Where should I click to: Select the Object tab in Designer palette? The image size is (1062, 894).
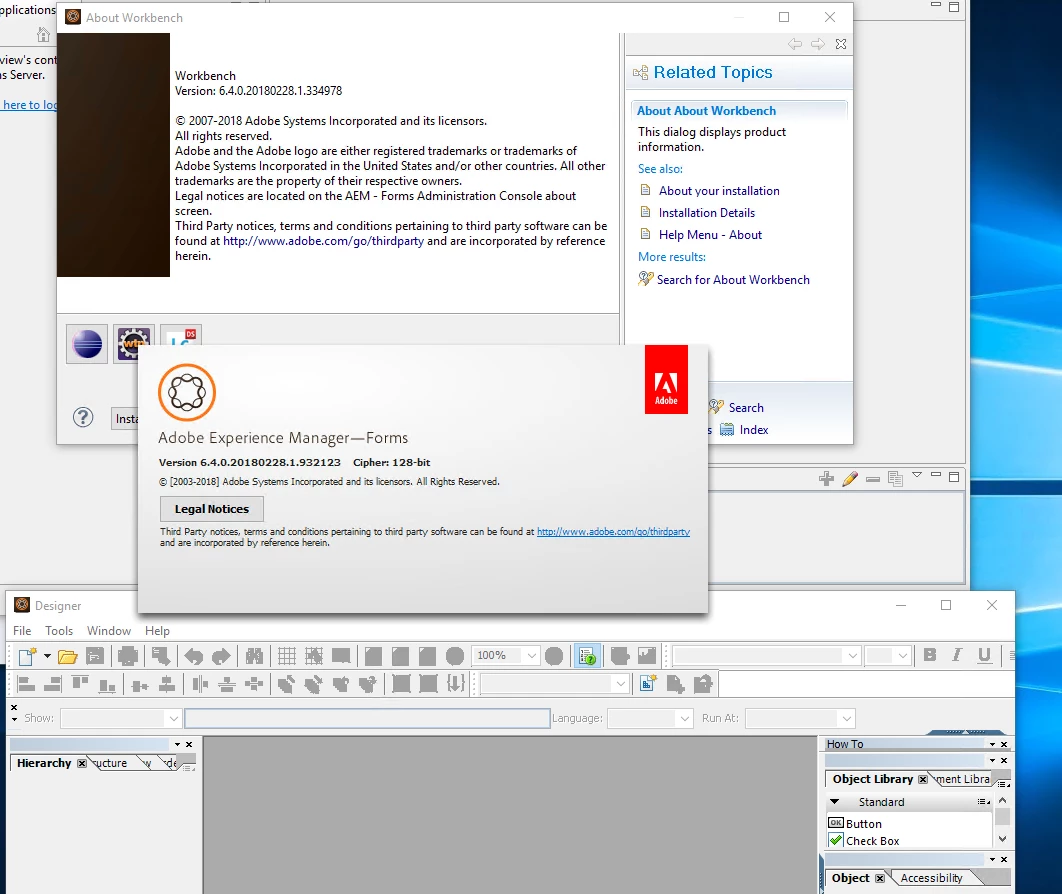click(850, 878)
